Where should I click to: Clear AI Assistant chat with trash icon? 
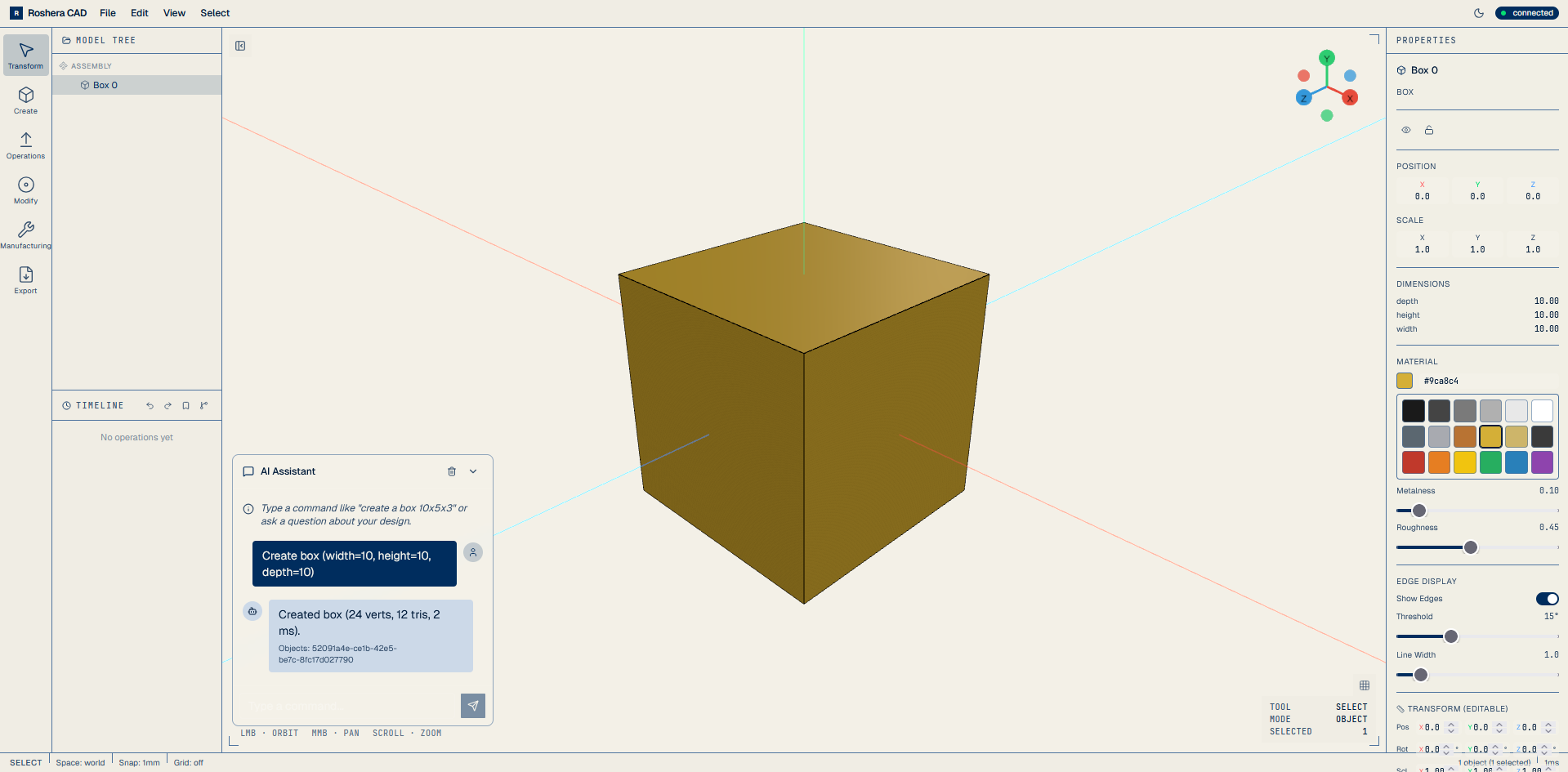452,471
